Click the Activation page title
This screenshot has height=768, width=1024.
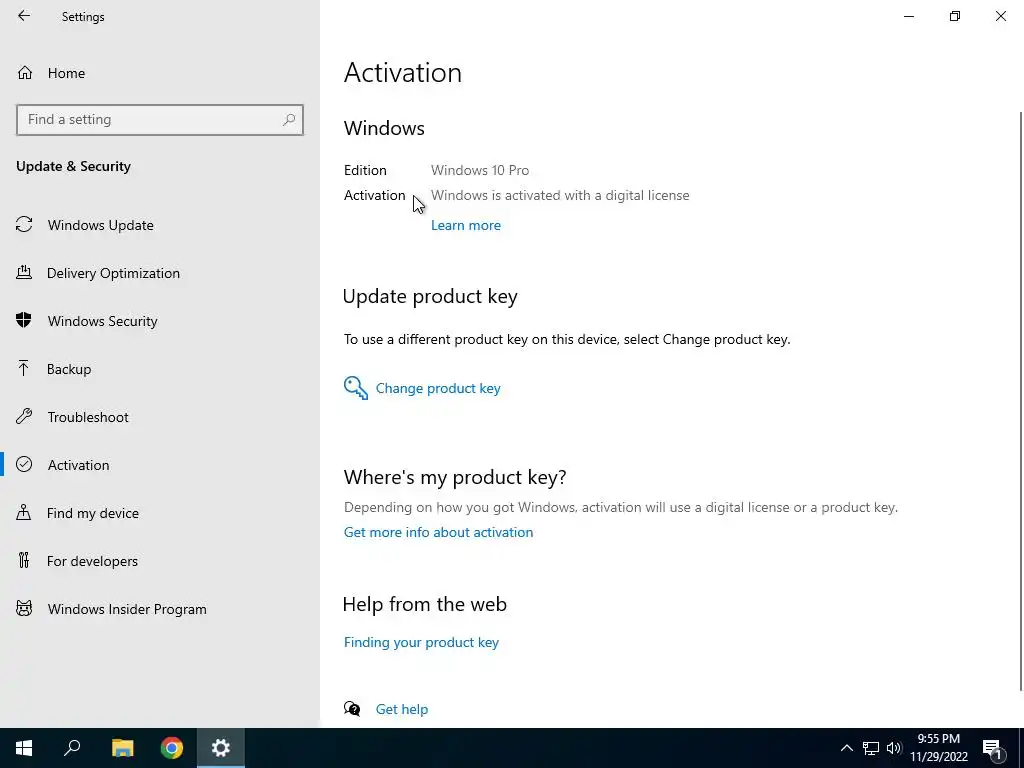(403, 72)
